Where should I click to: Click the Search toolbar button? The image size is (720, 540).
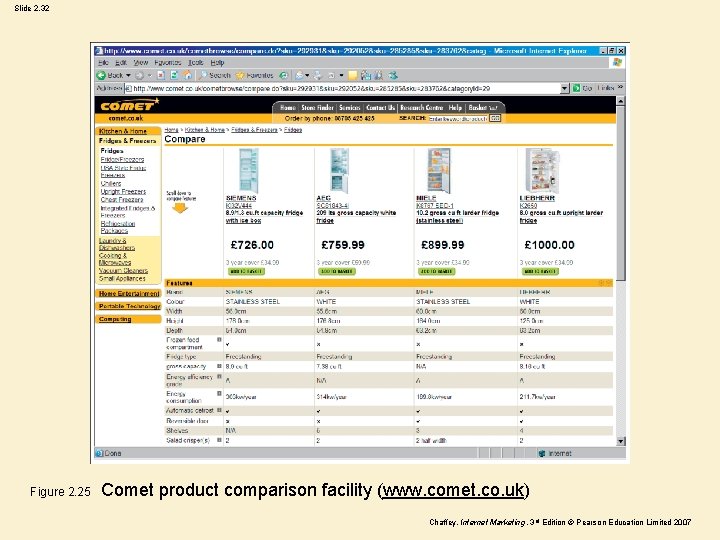click(215, 75)
